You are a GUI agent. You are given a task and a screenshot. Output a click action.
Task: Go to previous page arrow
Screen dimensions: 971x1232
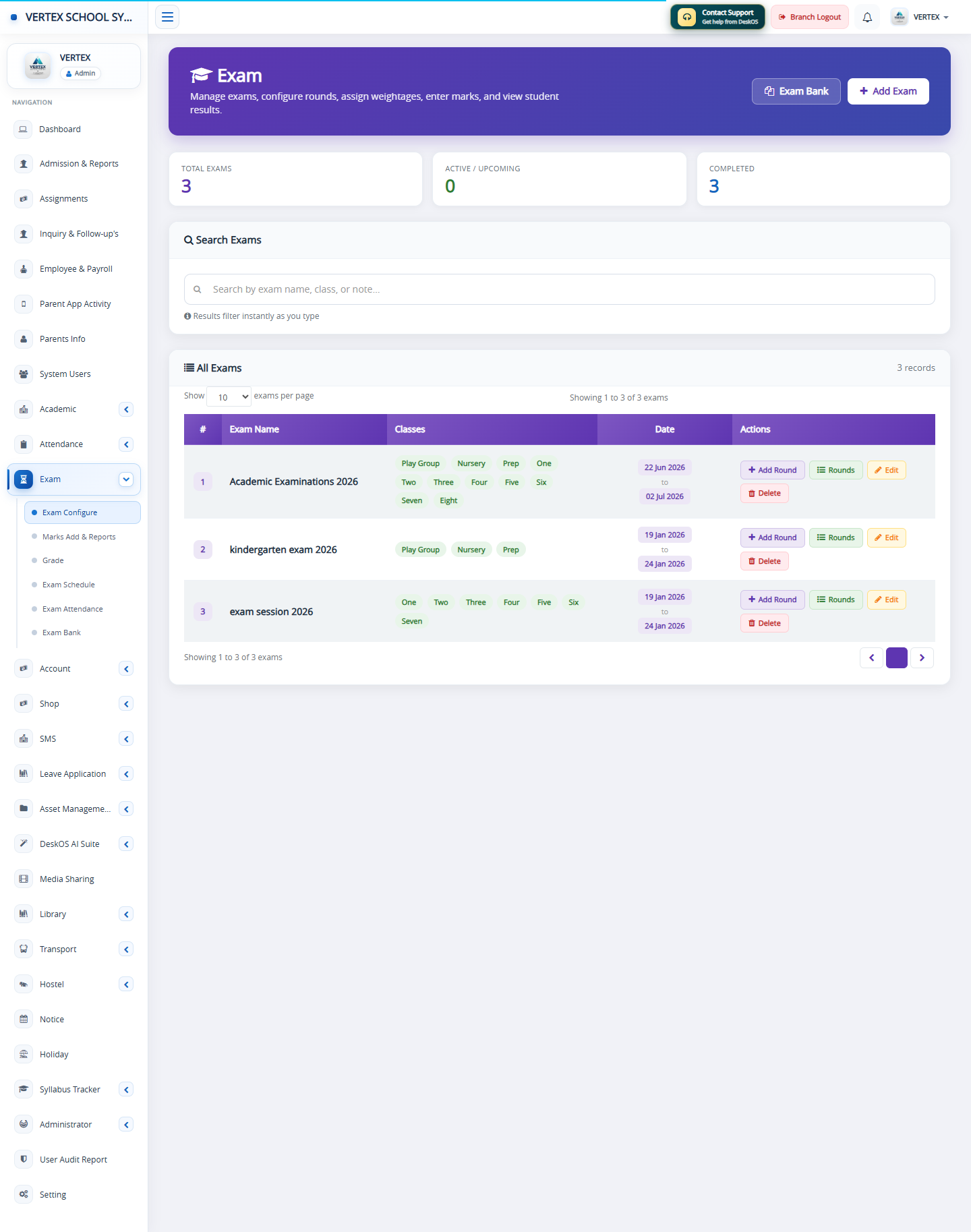click(x=871, y=657)
